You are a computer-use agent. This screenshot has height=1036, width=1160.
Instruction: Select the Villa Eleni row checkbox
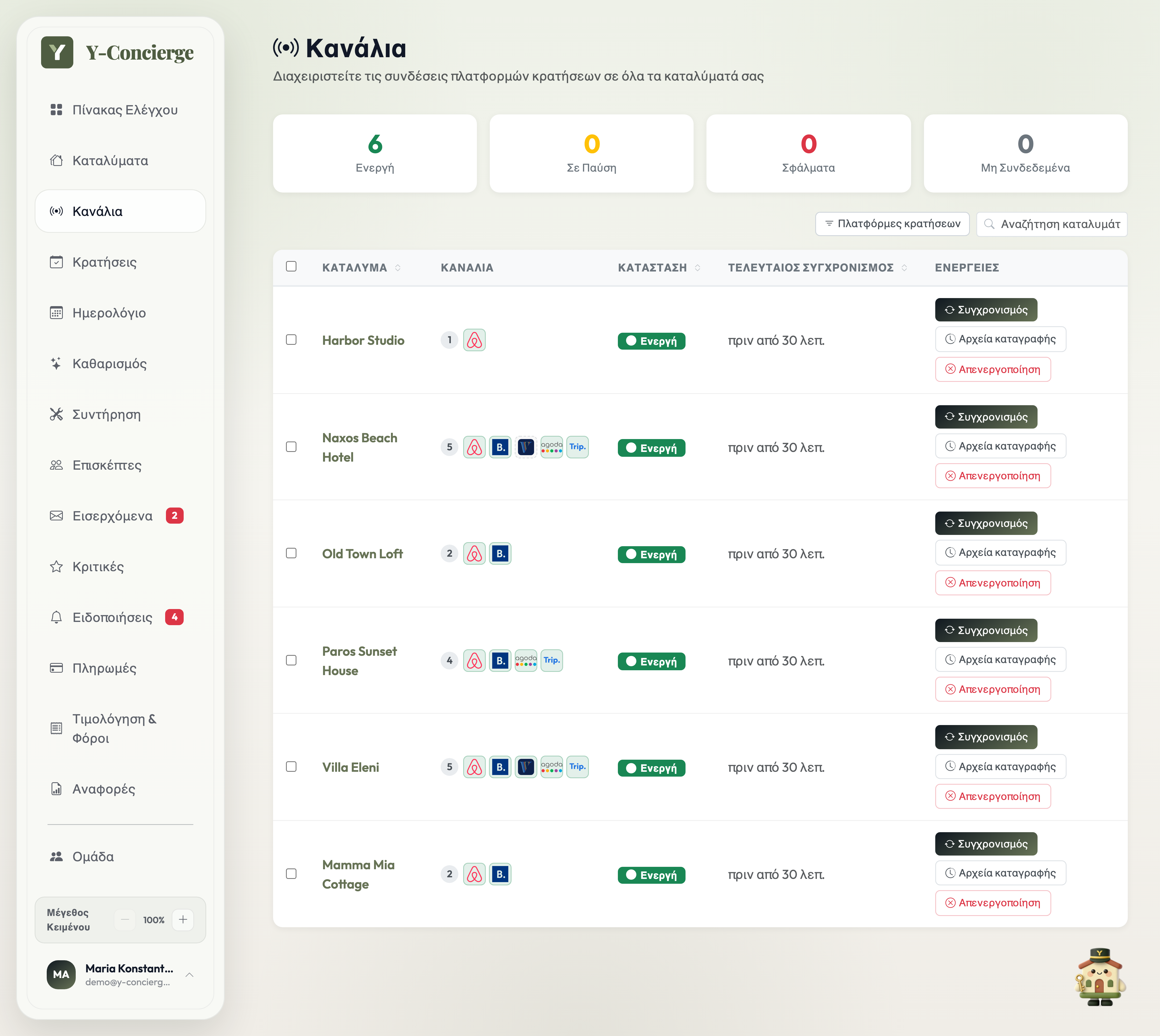click(291, 767)
